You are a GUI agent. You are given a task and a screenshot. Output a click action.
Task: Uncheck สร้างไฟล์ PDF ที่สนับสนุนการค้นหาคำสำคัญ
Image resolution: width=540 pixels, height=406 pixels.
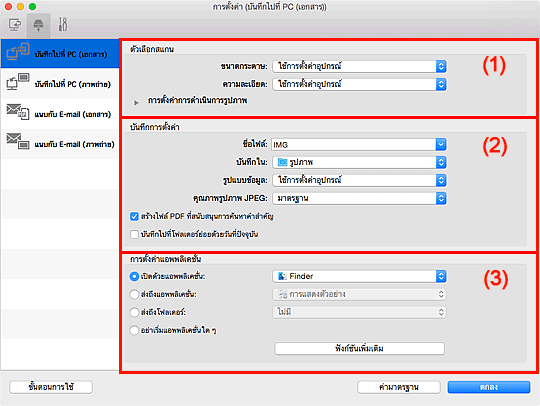click(134, 217)
